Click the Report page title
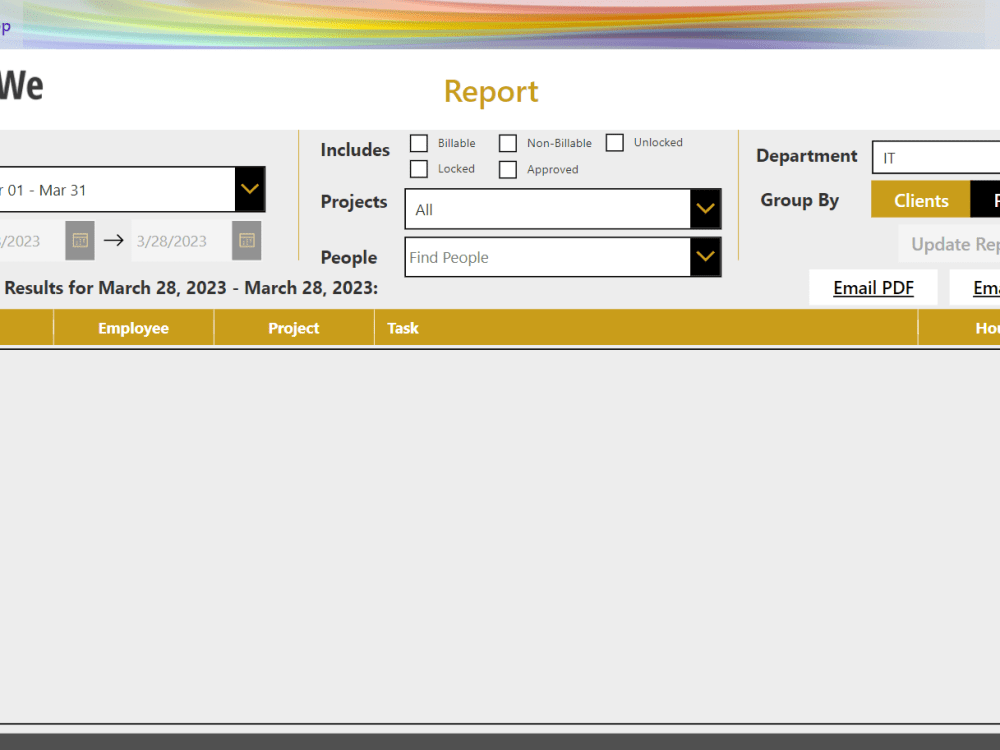 click(x=491, y=91)
